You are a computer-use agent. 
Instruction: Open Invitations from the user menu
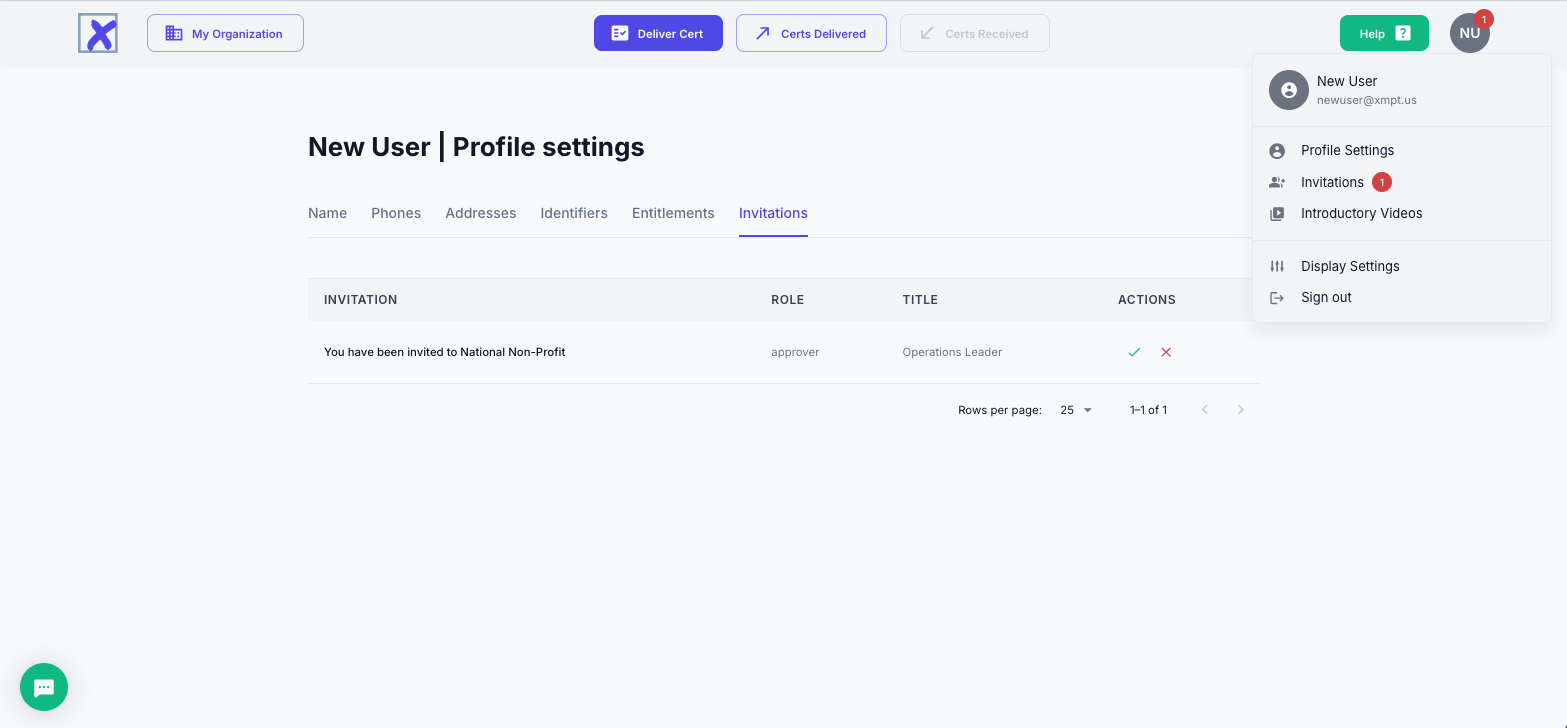pos(1332,182)
